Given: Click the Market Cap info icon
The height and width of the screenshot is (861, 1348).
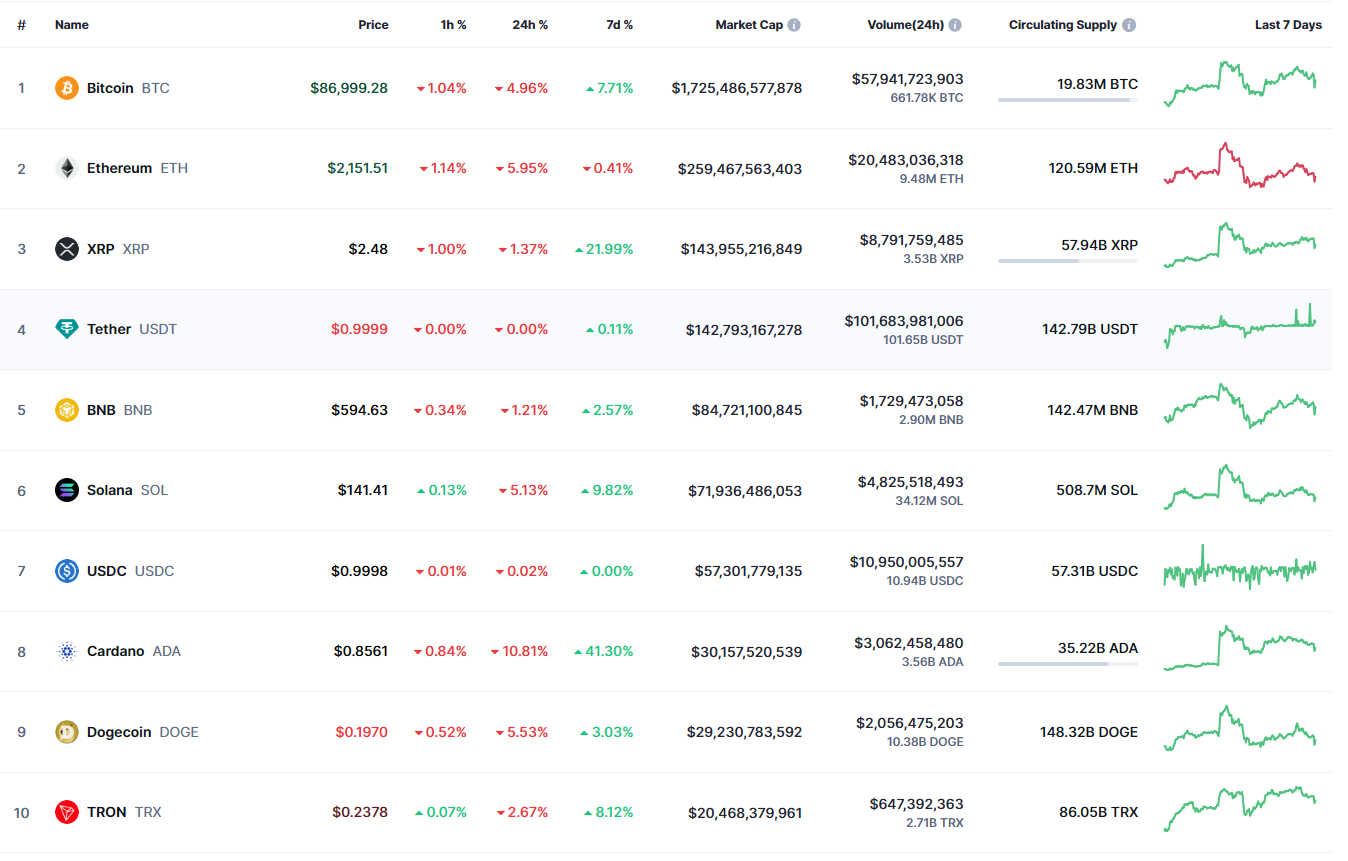Looking at the screenshot, I should [794, 25].
